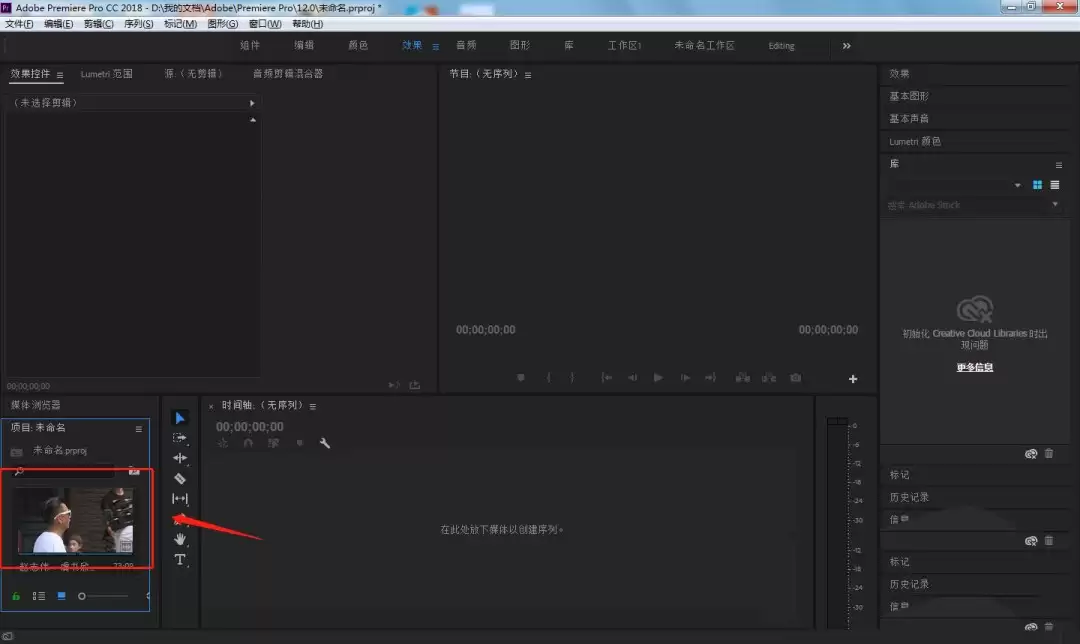The width and height of the screenshot is (1080, 644).
Task: Expand the 未选择剪辑 clip arrow
Action: coord(252,103)
